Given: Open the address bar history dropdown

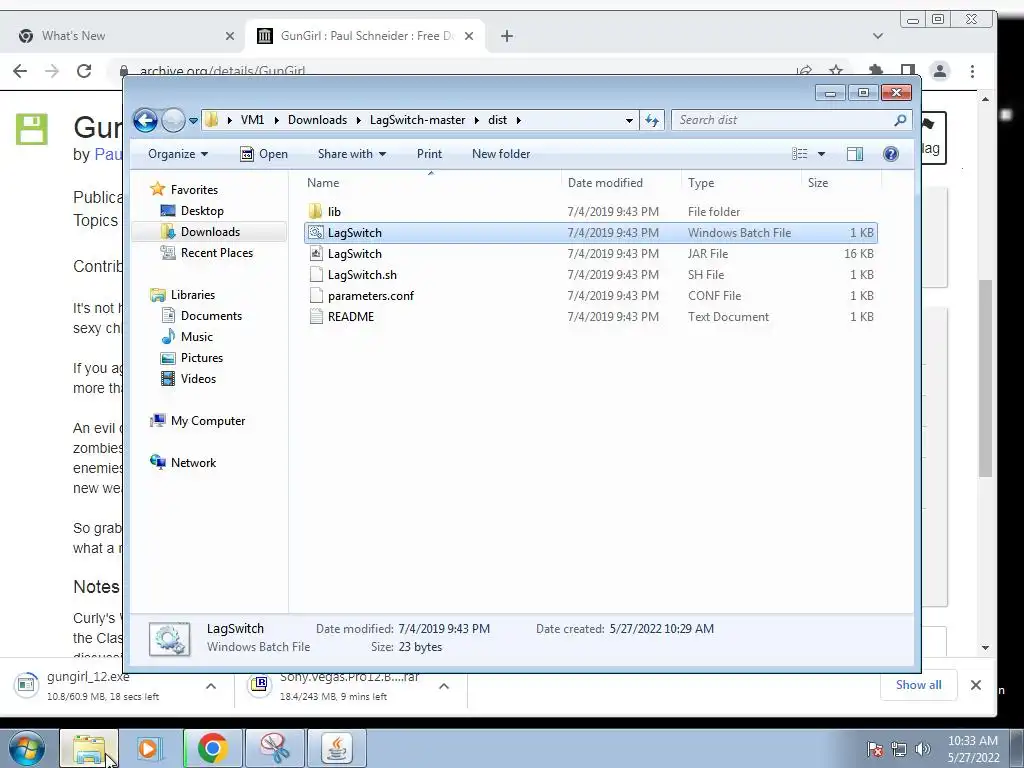Looking at the screenshot, I should point(629,120).
